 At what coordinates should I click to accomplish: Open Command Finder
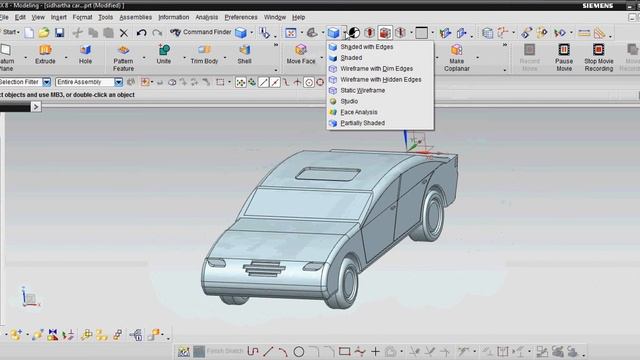(x=200, y=32)
